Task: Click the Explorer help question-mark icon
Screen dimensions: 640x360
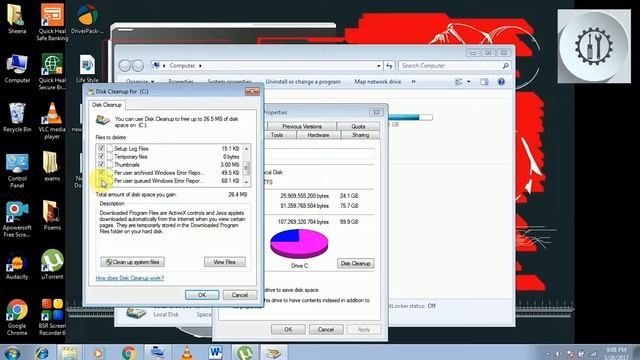Action: tap(501, 82)
